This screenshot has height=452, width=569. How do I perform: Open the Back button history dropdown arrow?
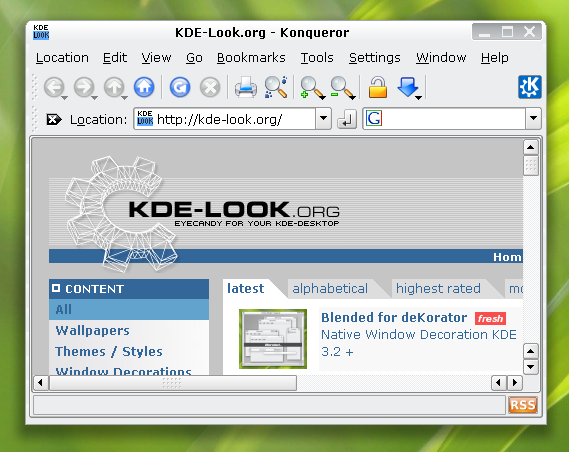pyautogui.click(x=64, y=98)
